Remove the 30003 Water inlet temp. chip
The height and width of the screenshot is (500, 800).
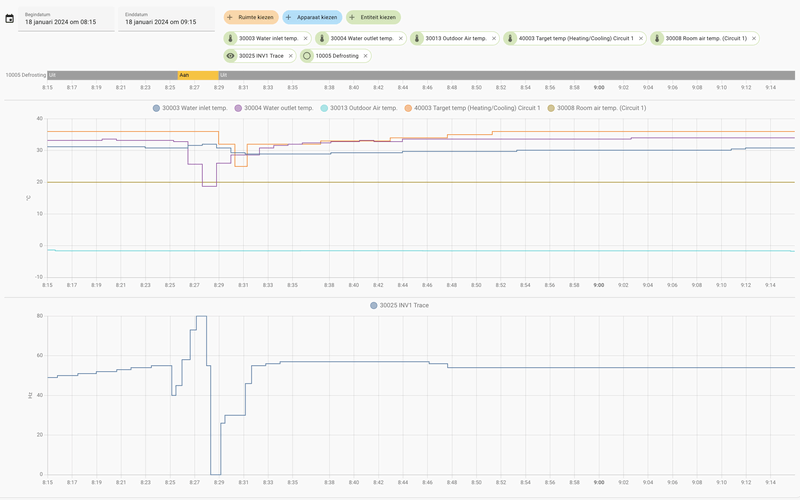tap(306, 38)
